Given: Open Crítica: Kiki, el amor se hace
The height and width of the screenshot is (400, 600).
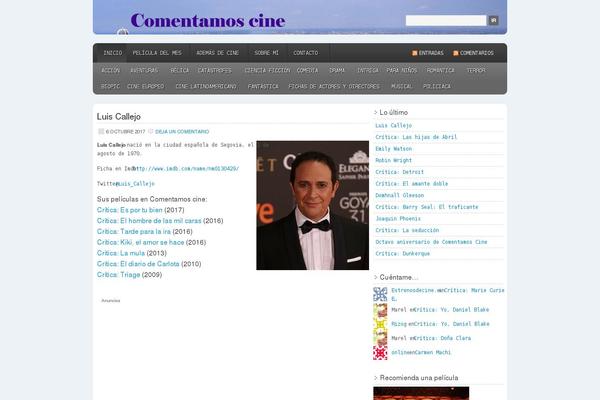Looking at the screenshot, I should pos(140,242).
